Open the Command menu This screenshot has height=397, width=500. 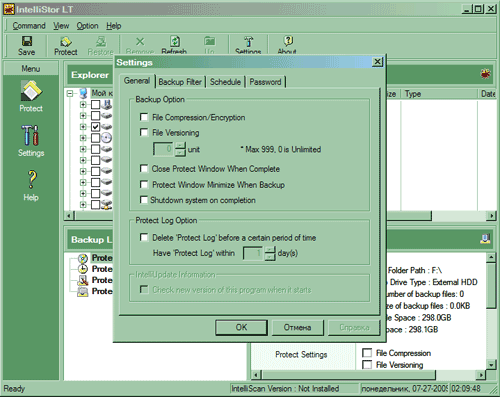coord(29,26)
